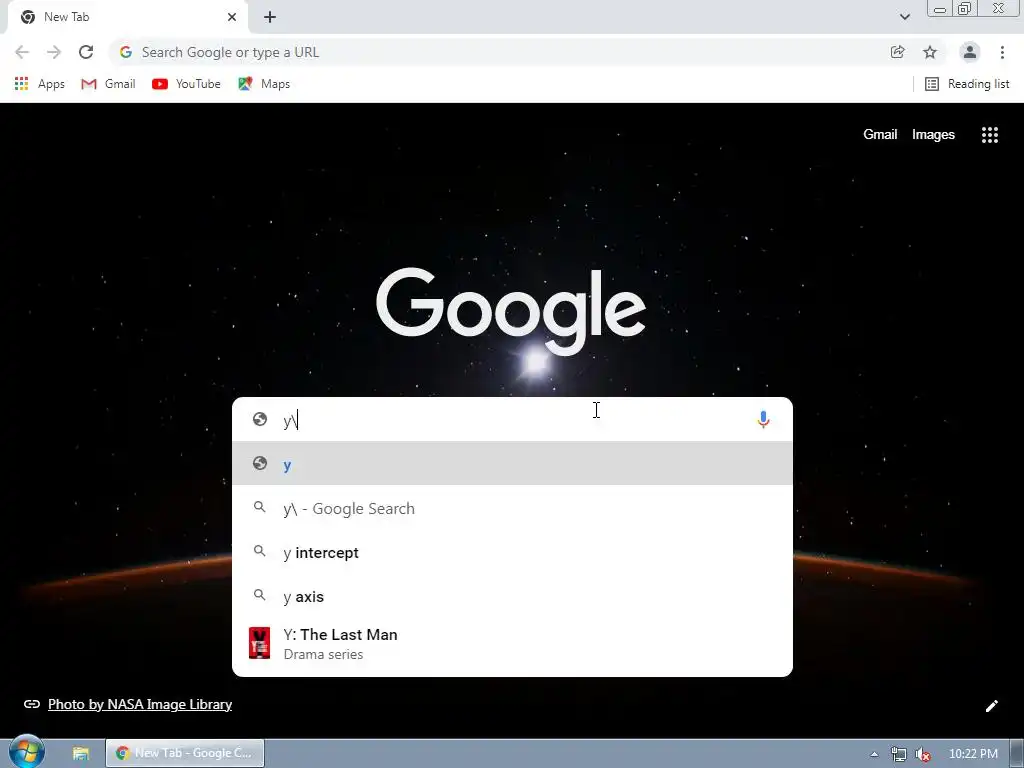Image resolution: width=1024 pixels, height=768 pixels.
Task: Click the Google logo
Action: tap(511, 311)
